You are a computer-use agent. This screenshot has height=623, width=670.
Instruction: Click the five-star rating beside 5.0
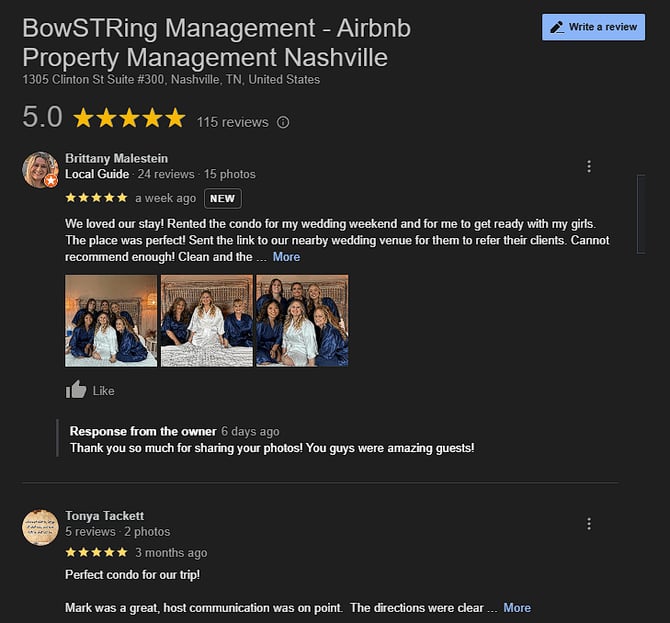129,118
